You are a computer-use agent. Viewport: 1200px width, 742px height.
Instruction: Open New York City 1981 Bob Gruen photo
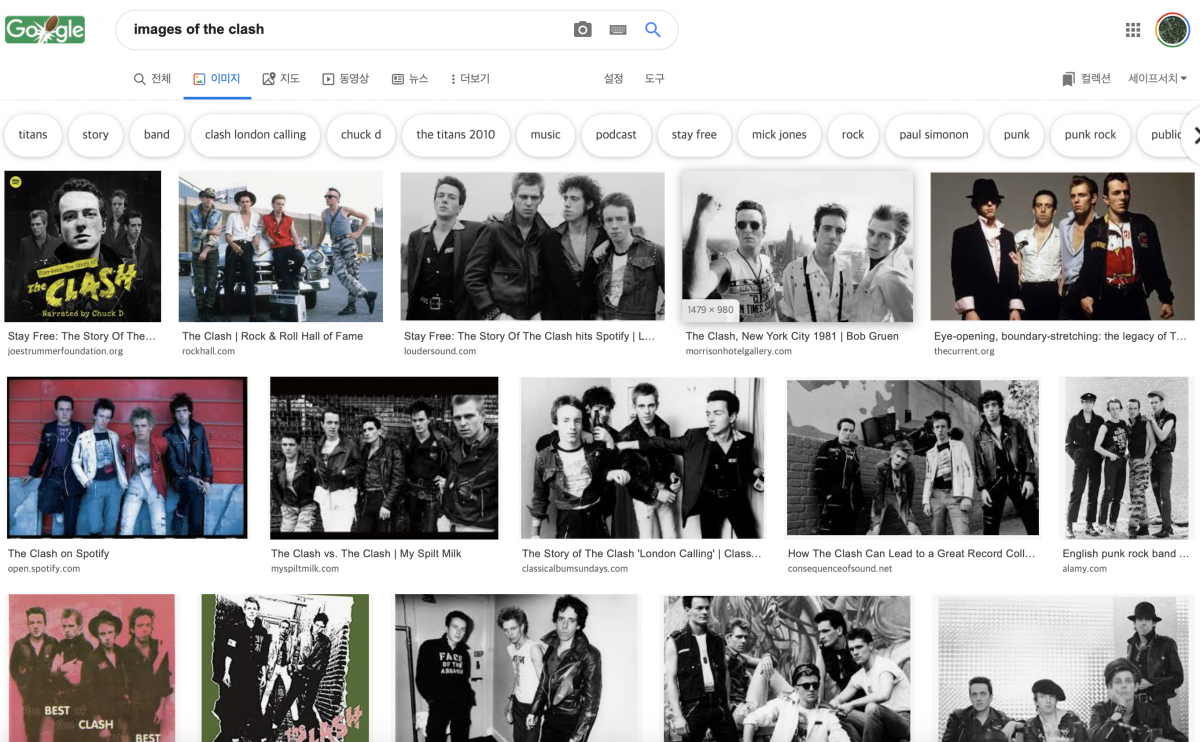click(798, 246)
